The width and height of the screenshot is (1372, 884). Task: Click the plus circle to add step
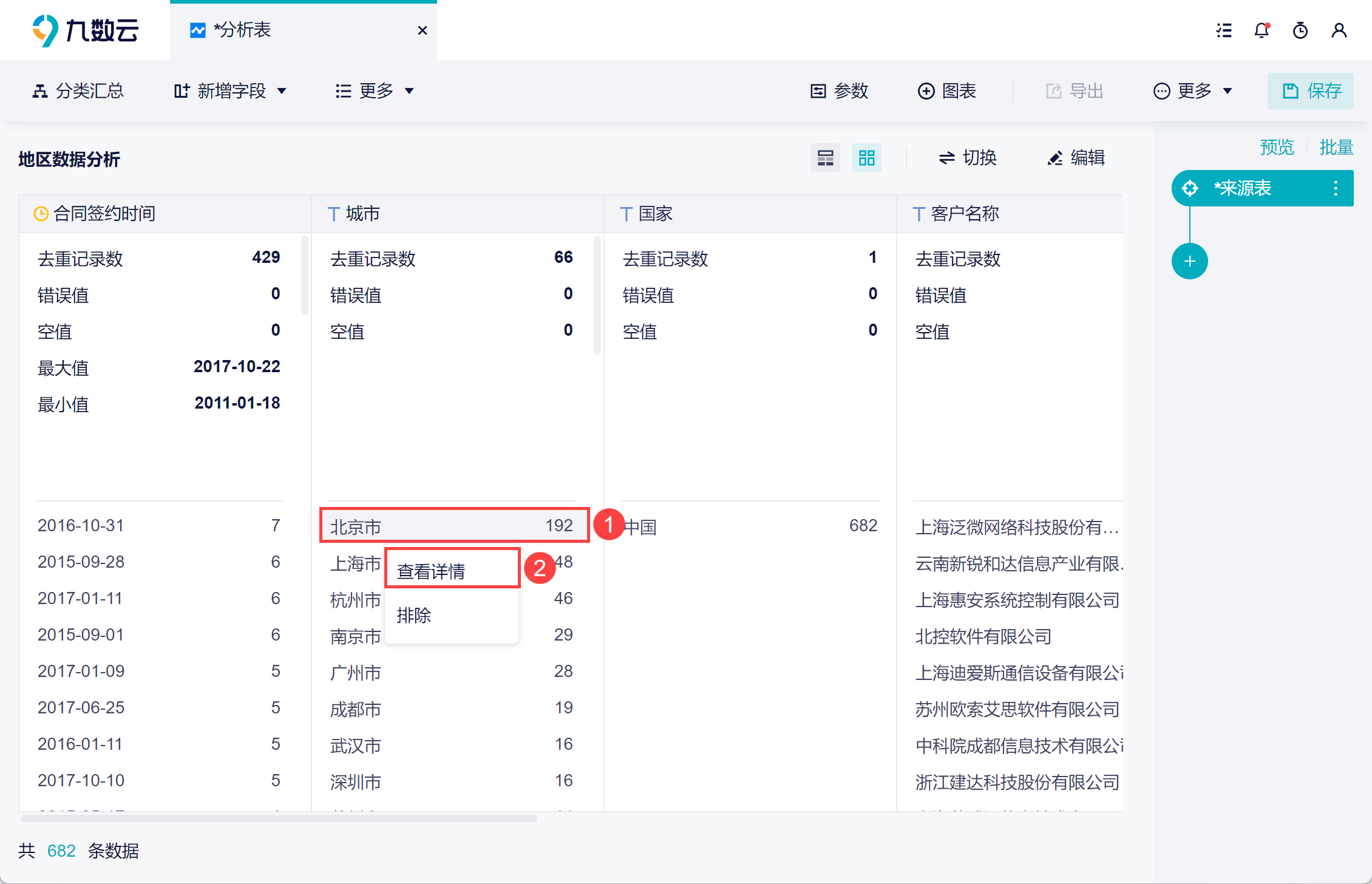pos(1189,262)
